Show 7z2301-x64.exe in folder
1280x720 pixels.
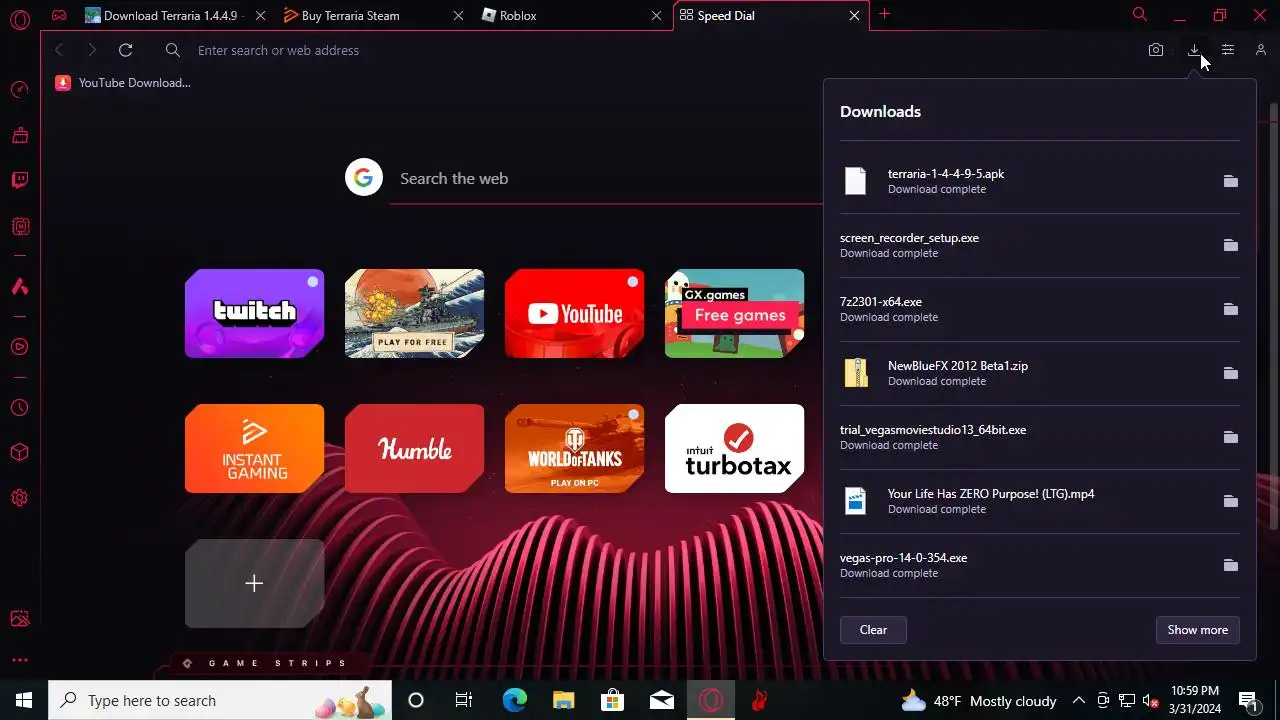pos(1231,309)
